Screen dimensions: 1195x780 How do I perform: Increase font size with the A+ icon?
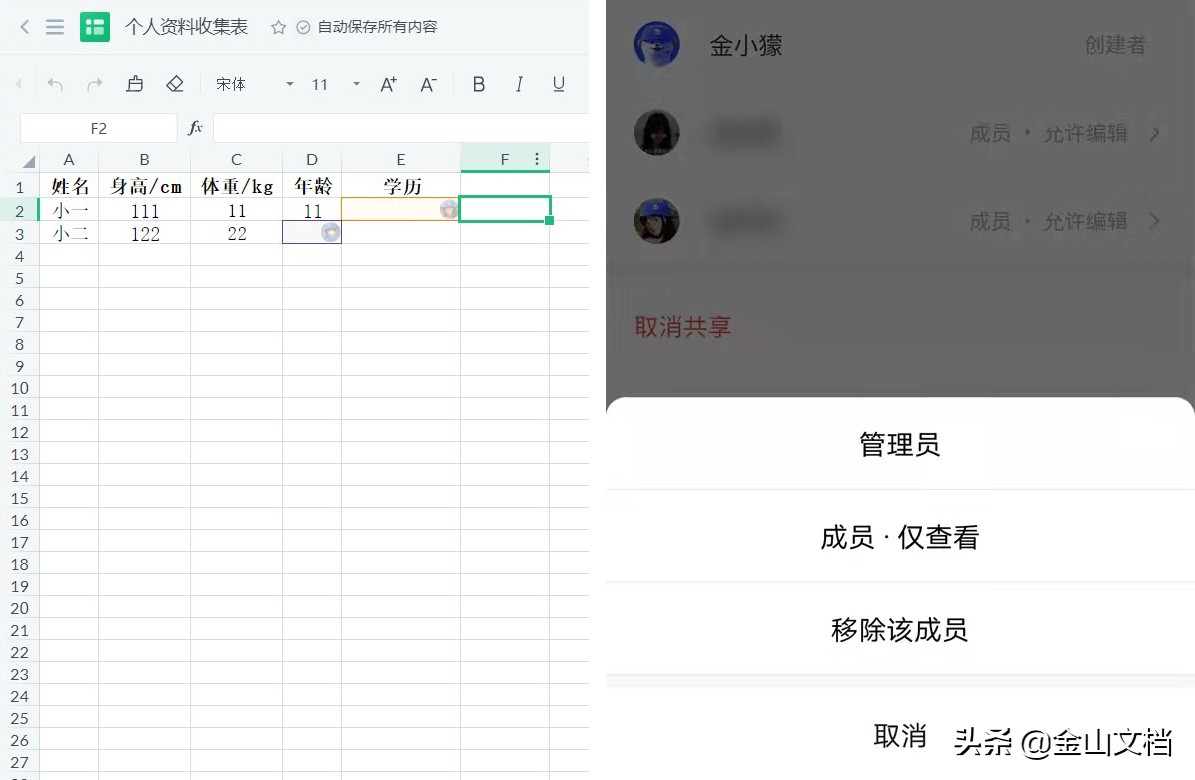[x=388, y=84]
